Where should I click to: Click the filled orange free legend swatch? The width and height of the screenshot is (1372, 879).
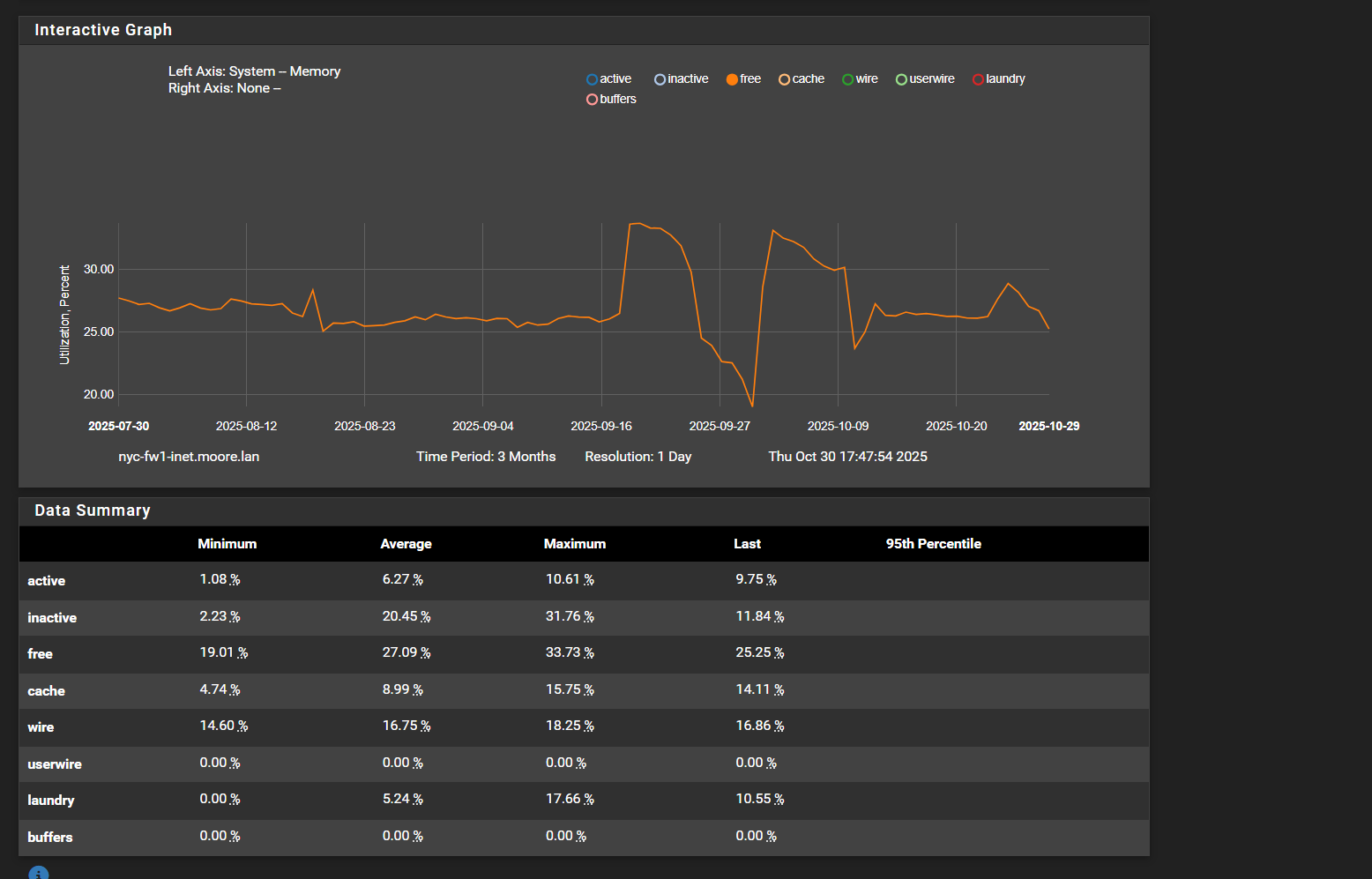pyautogui.click(x=732, y=79)
